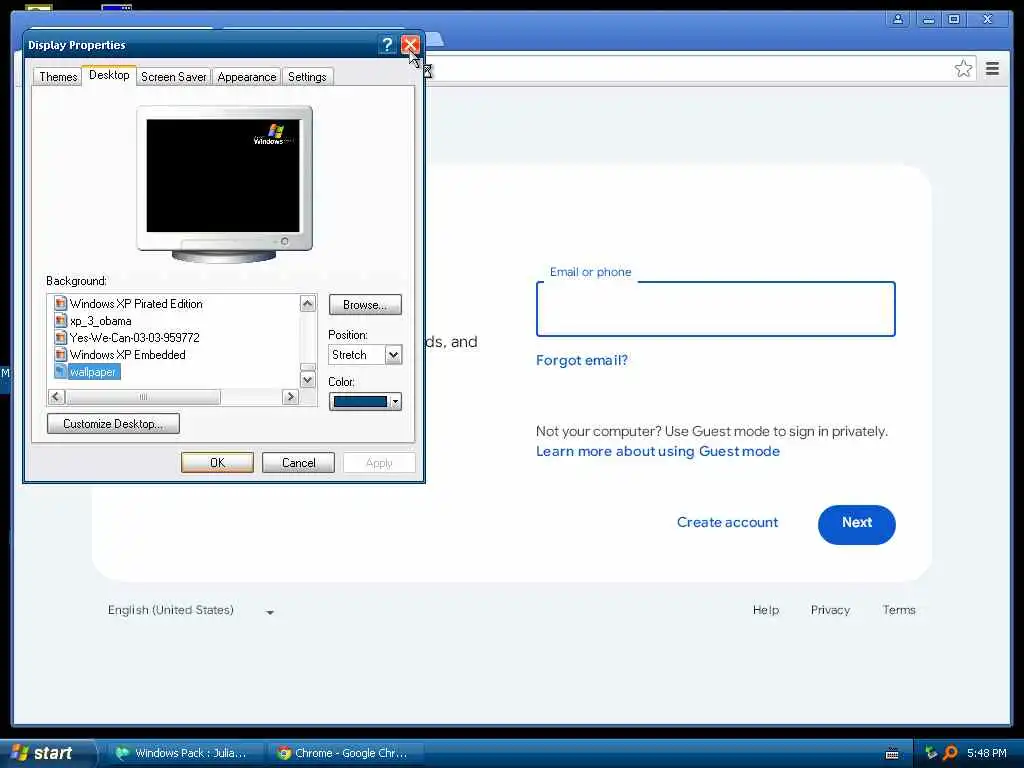Open the Appearance tab
The height and width of the screenshot is (768, 1024).
tap(247, 77)
